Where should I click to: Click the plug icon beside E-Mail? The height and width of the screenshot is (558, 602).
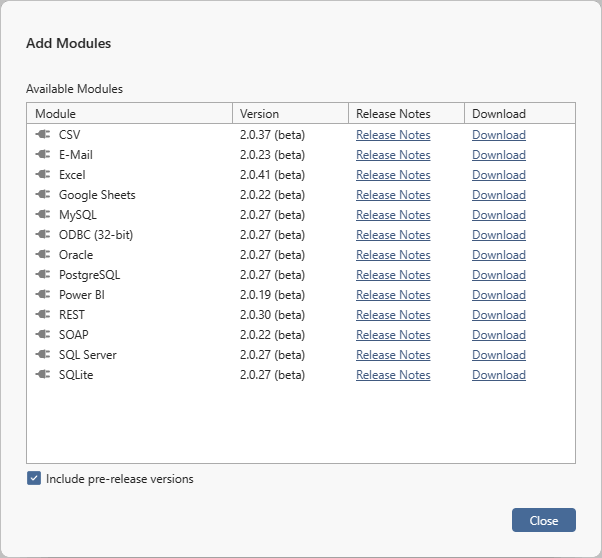click(x=43, y=154)
